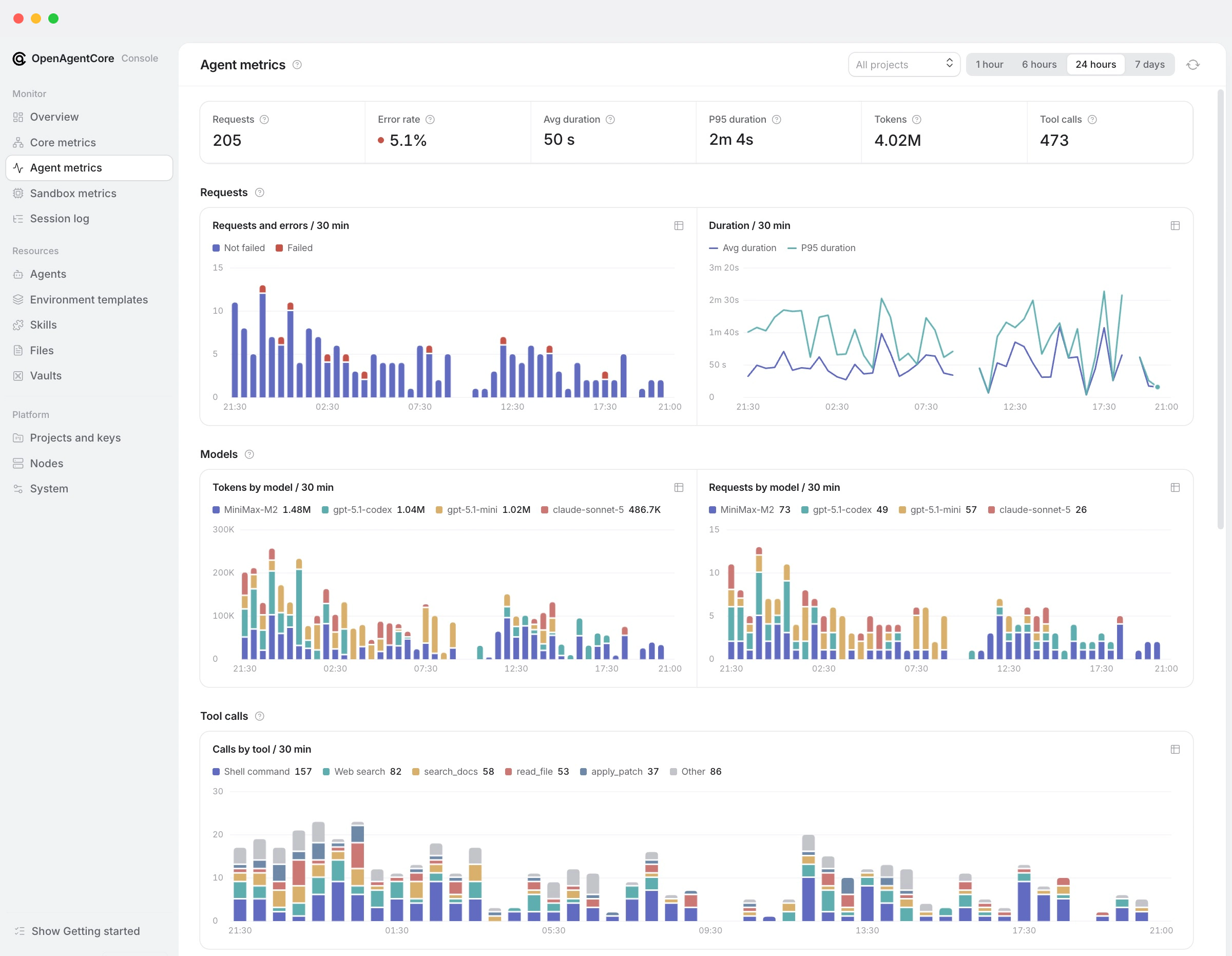
Task: Click the Models section help icon
Action: [249, 454]
